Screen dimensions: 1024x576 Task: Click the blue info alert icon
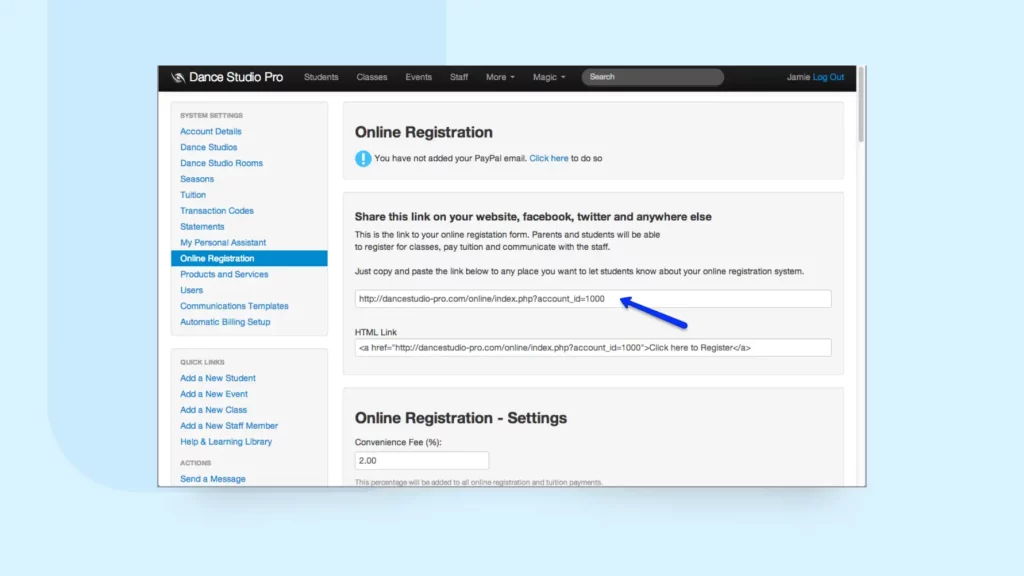coord(363,158)
